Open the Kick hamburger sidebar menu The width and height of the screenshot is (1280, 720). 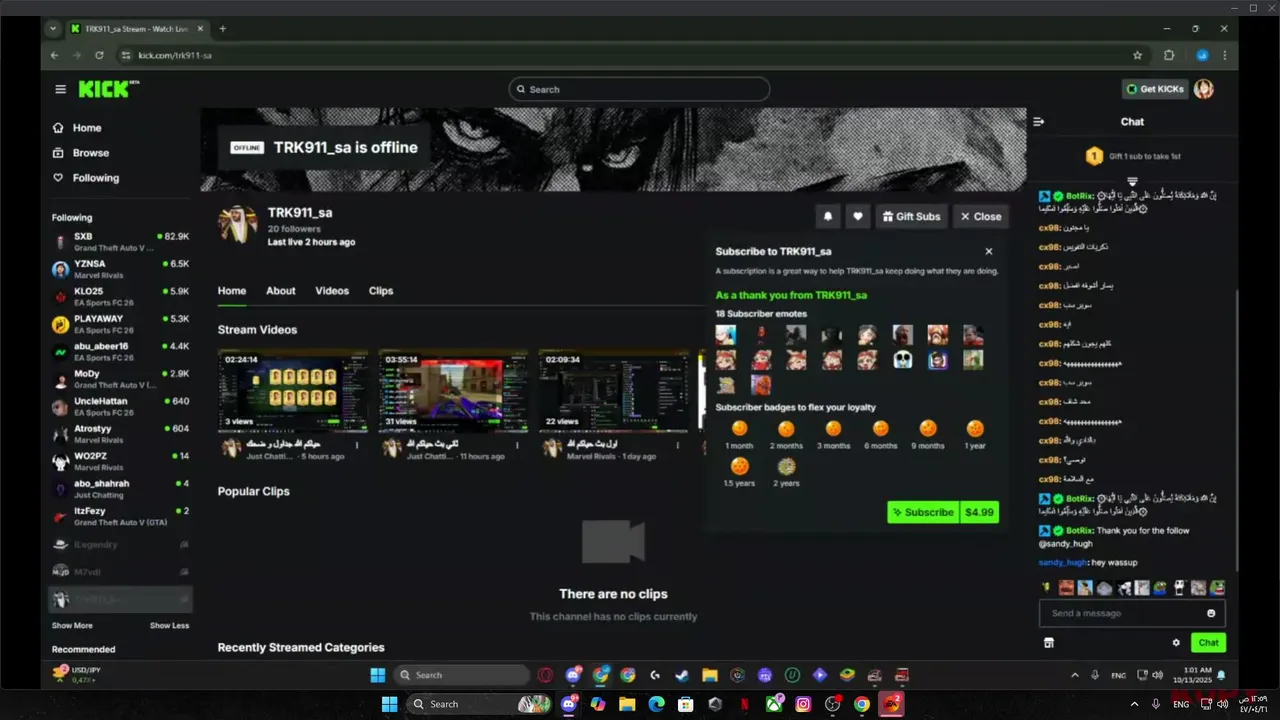(x=60, y=89)
